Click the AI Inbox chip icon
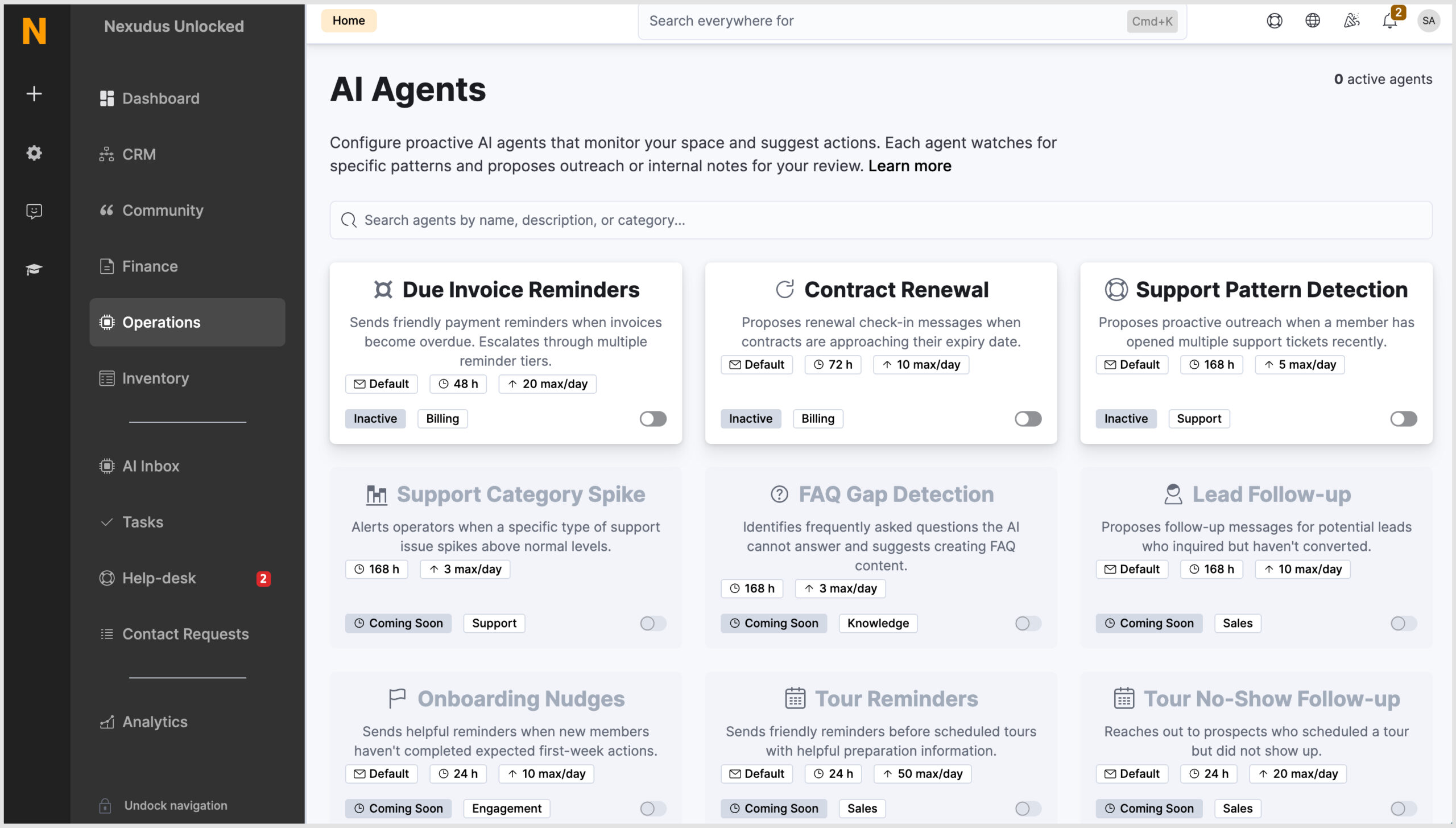 tap(106, 466)
